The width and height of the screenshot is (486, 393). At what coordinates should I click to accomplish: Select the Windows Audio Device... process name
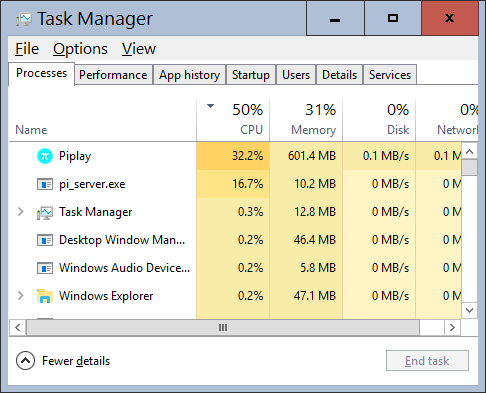coord(124,268)
